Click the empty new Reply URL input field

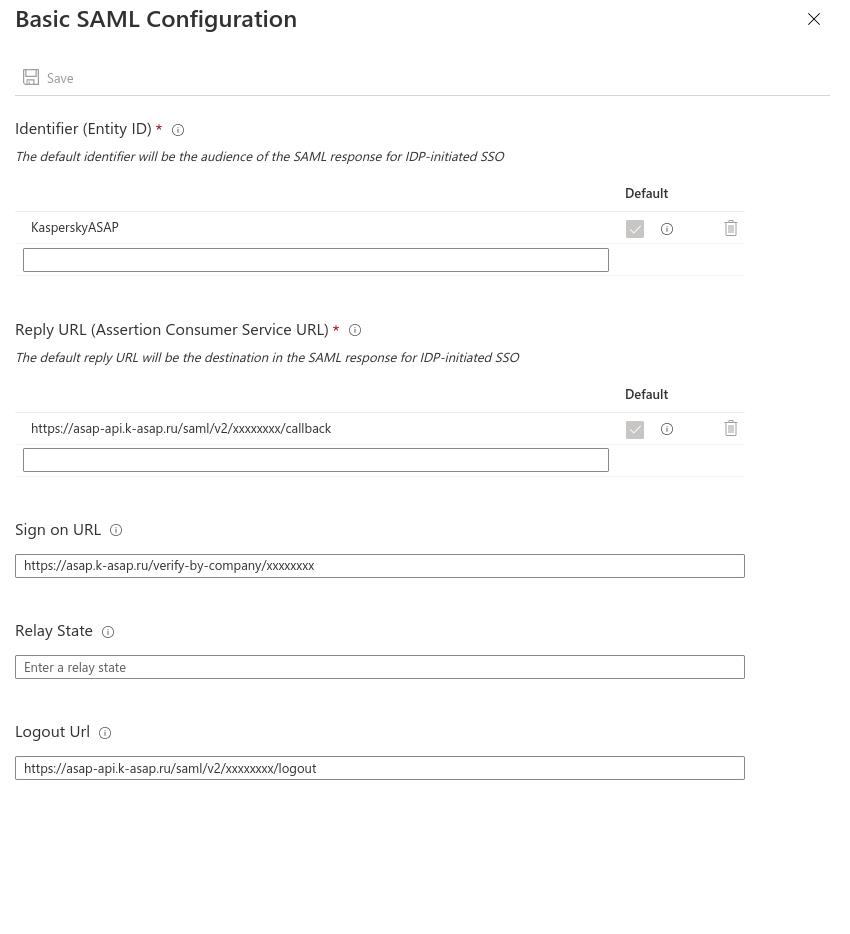point(315,460)
